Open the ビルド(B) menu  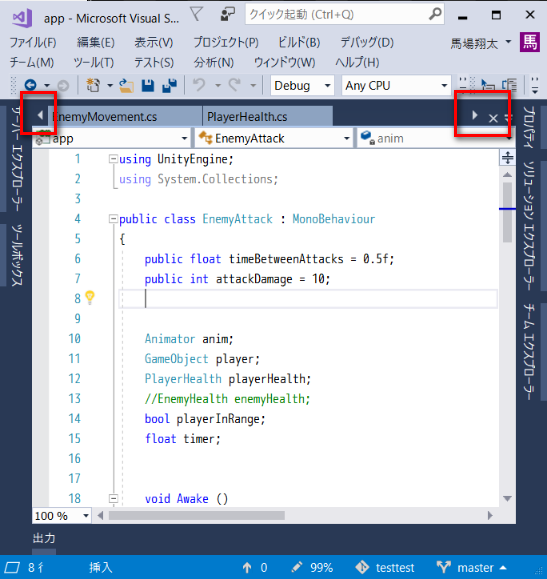tap(299, 42)
